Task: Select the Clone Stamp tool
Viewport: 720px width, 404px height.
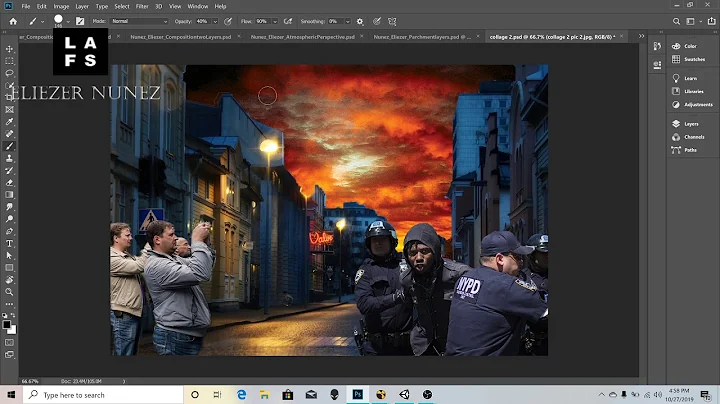Action: point(9,158)
